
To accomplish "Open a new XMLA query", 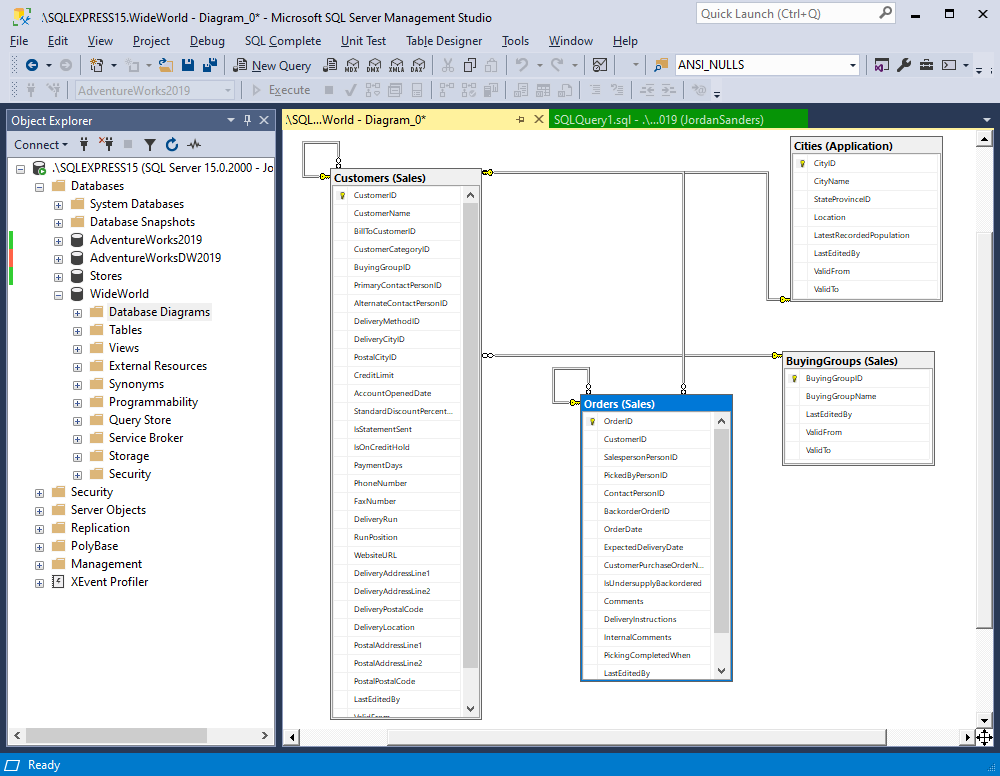I will point(397,65).
